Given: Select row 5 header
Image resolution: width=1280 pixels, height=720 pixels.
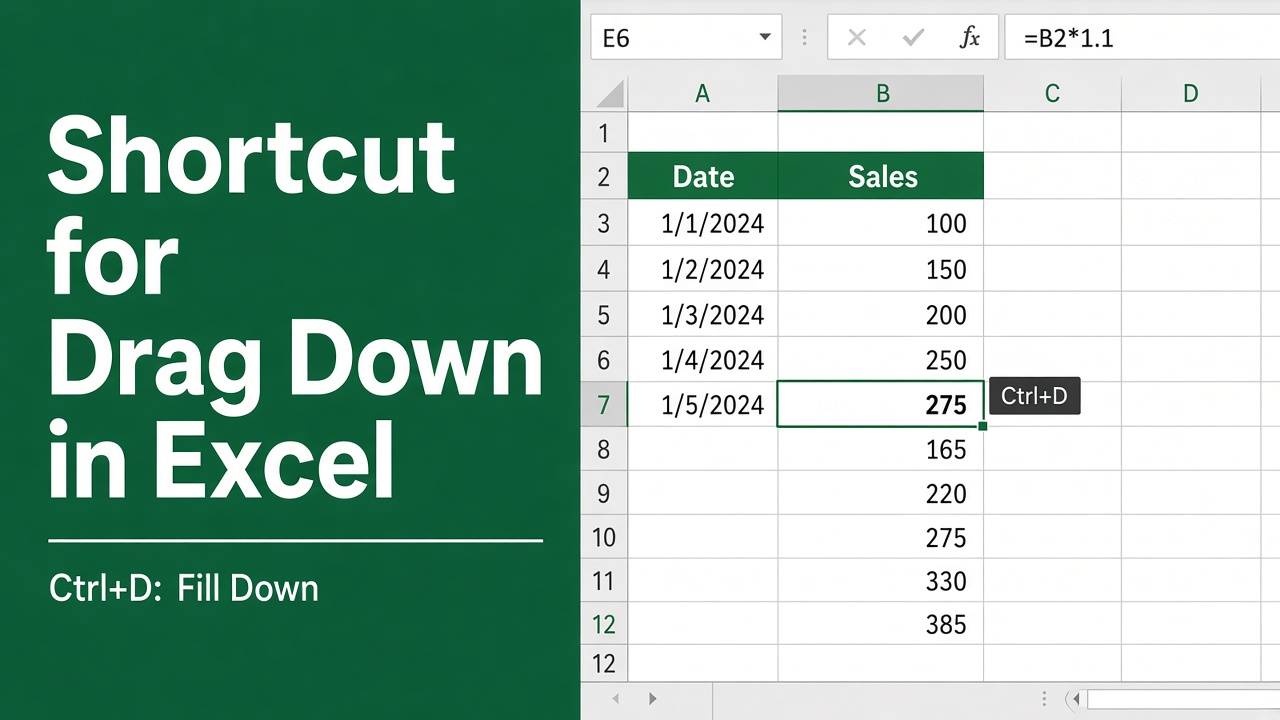Looking at the screenshot, I should (x=604, y=315).
